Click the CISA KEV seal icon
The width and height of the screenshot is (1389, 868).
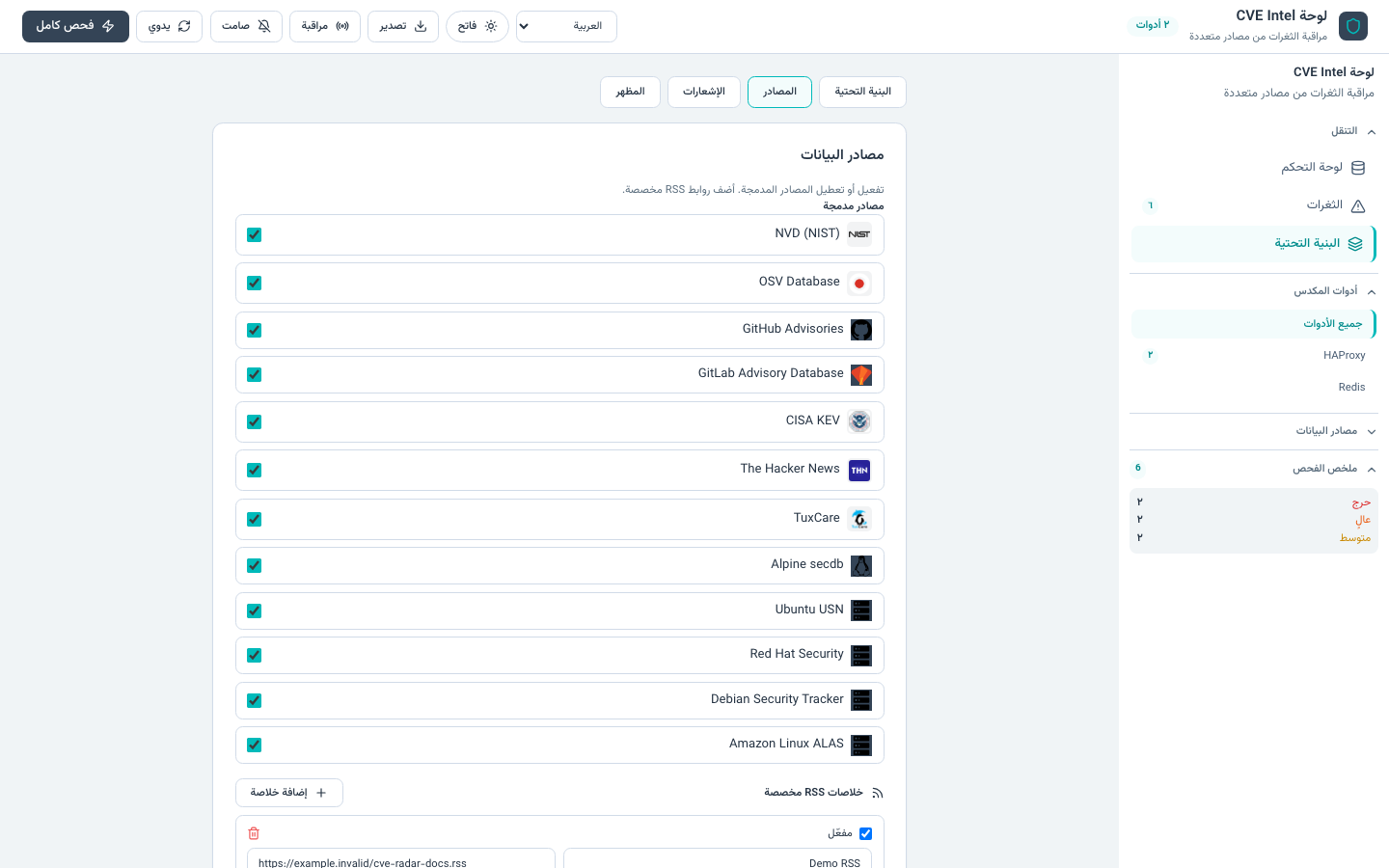(x=859, y=421)
